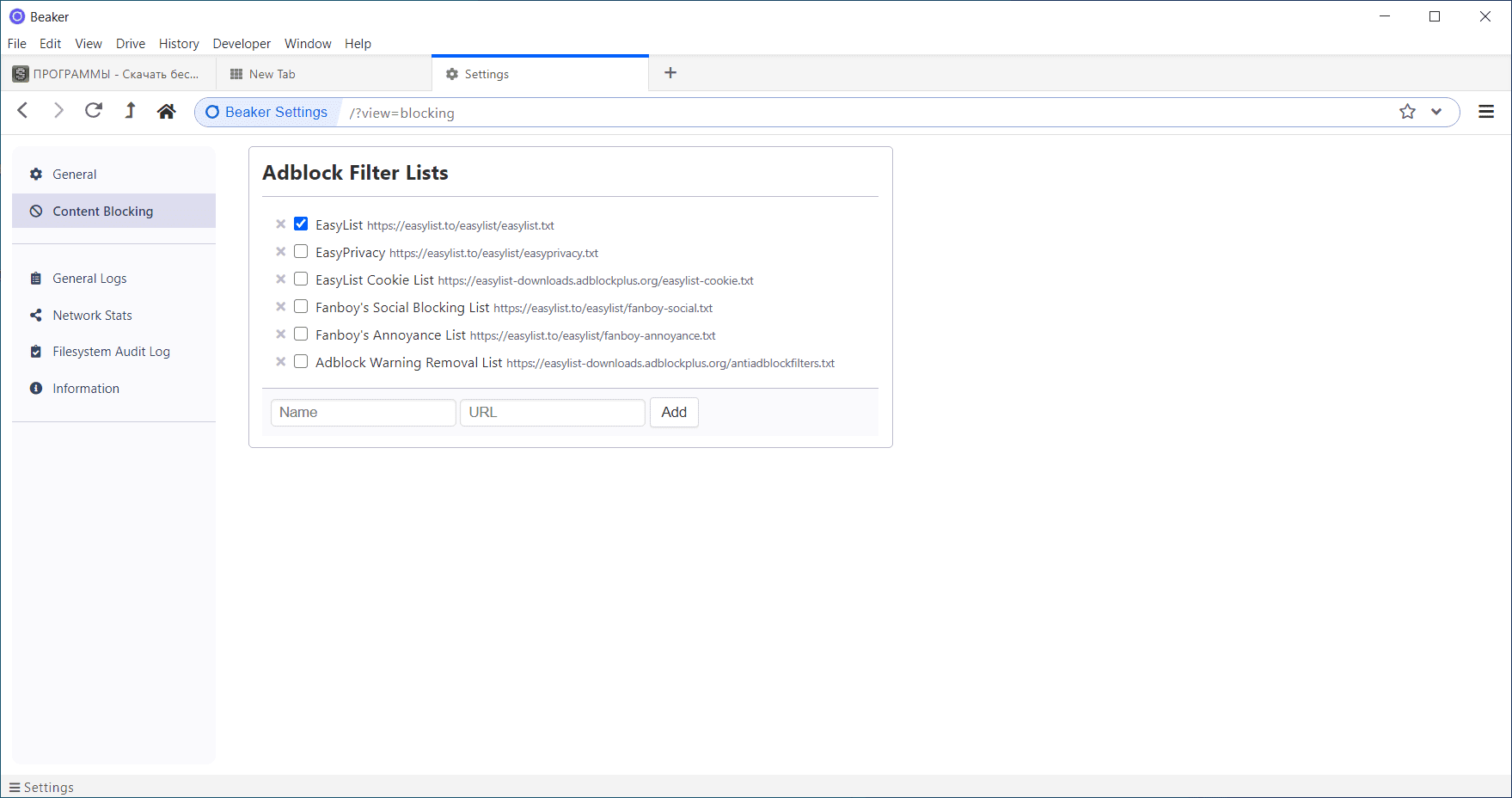The width and height of the screenshot is (1512, 798).
Task: Go up to the parent folder
Action: click(x=130, y=111)
